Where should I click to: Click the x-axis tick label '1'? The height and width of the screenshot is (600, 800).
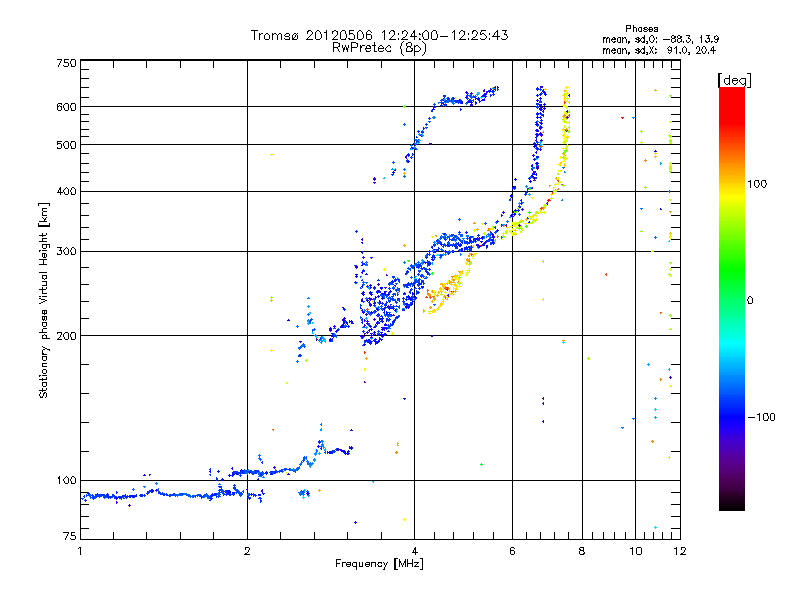80,551
